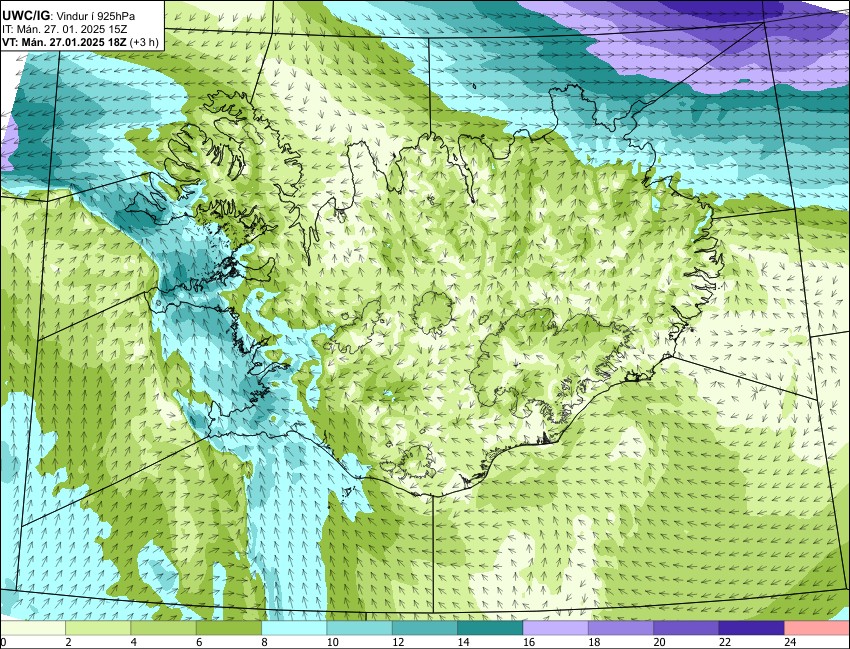Click the 'VT: Mán. 27.01.2025 18Z (+3 h)' line
Image resolution: width=850 pixels, height=649 pixels.
click(80, 43)
